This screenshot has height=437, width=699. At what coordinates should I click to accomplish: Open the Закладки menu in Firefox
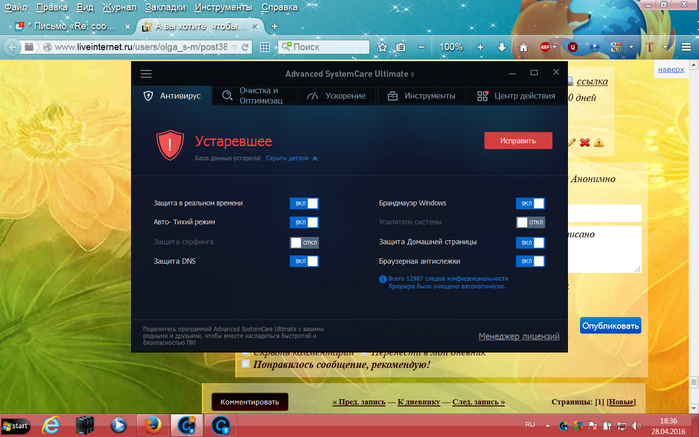(165, 8)
